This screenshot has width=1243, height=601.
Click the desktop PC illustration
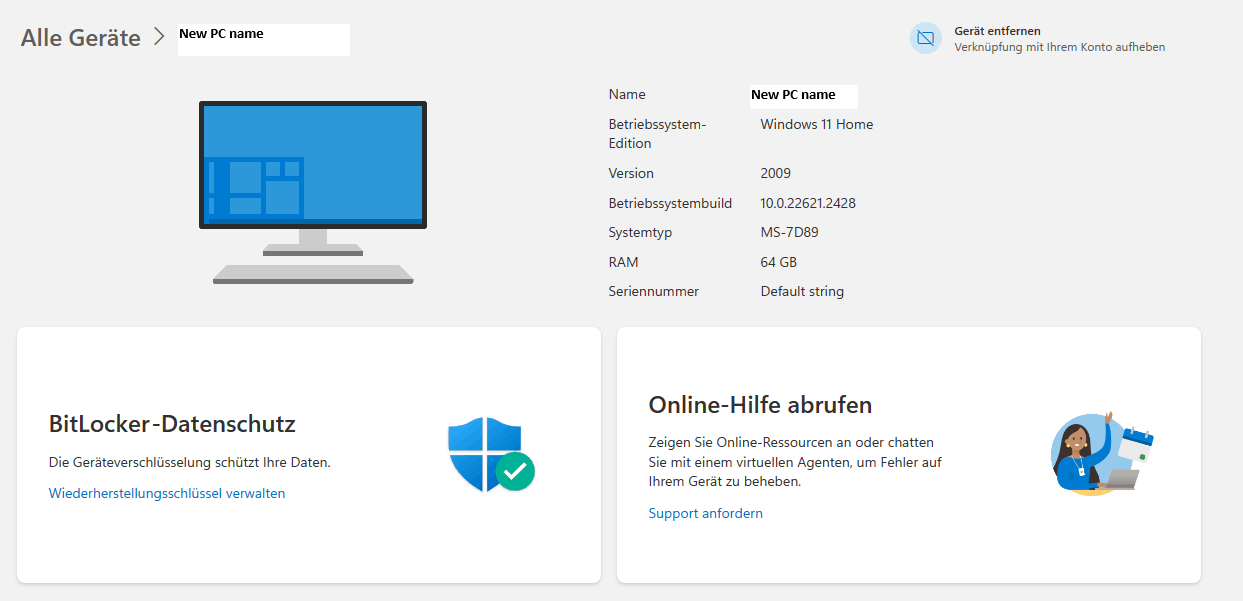(313, 192)
